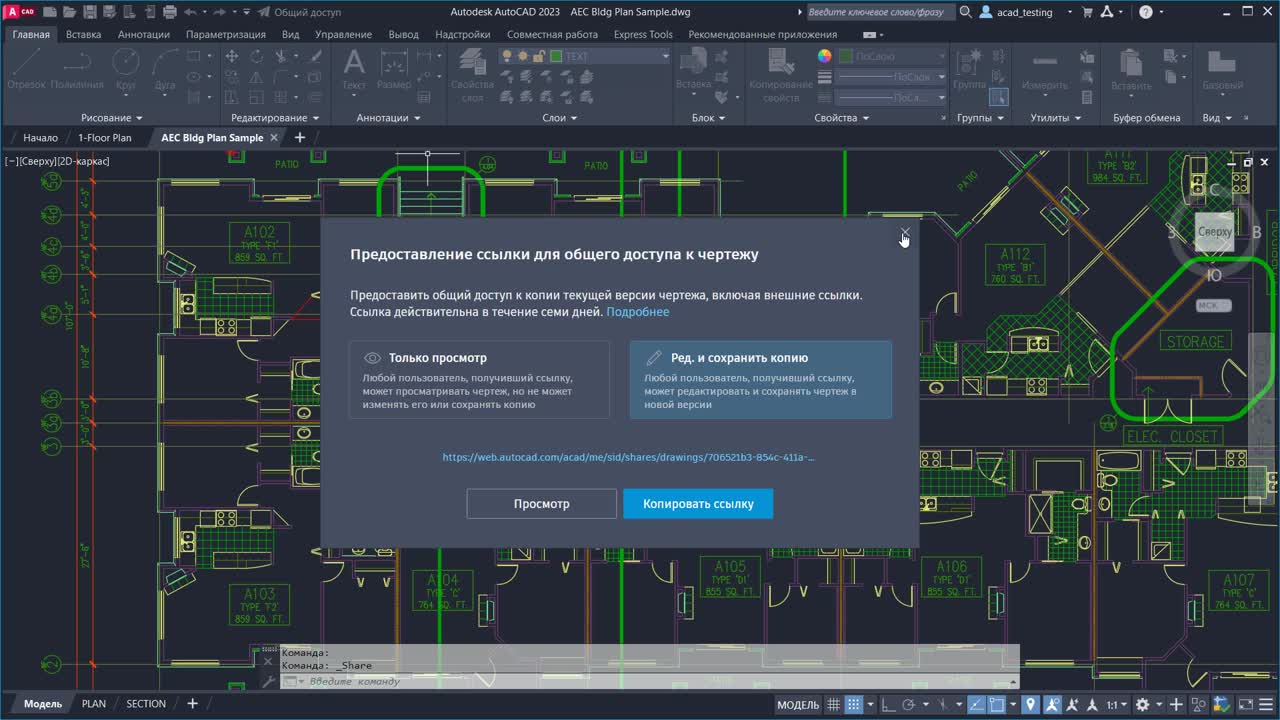1280x720 pixels.
Task: Click the Open folder icon in quick access toolbar
Action: click(71, 12)
